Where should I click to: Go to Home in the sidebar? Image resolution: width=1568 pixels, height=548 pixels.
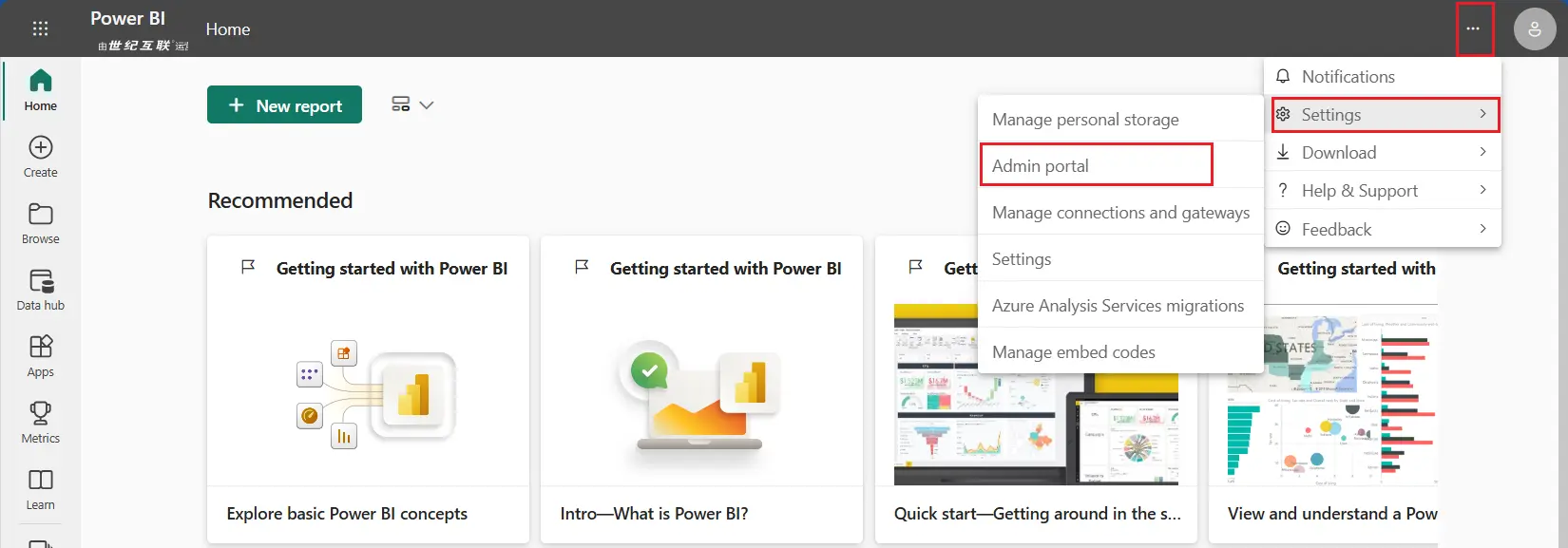(x=40, y=90)
